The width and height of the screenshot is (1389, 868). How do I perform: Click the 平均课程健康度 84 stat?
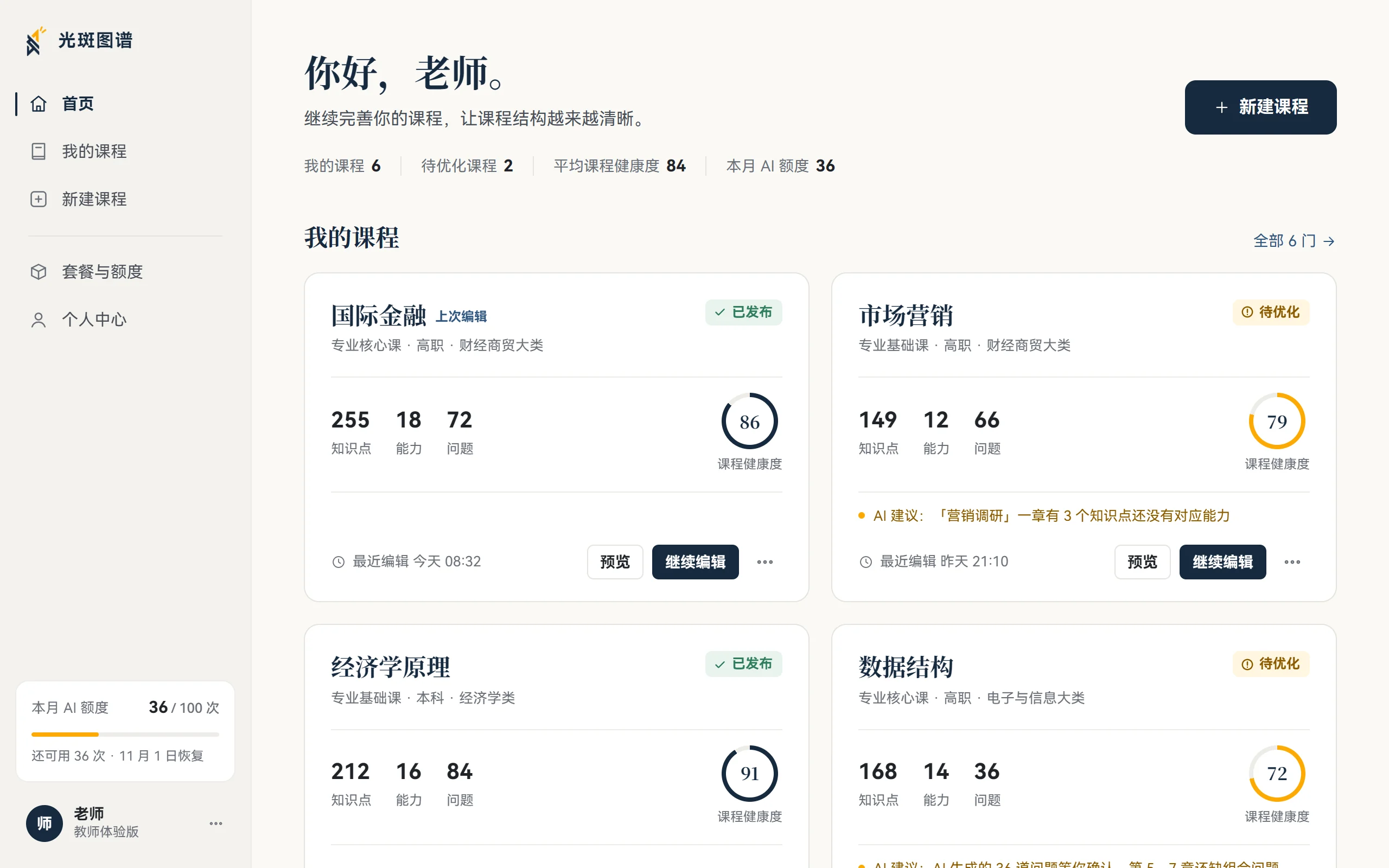coord(619,166)
